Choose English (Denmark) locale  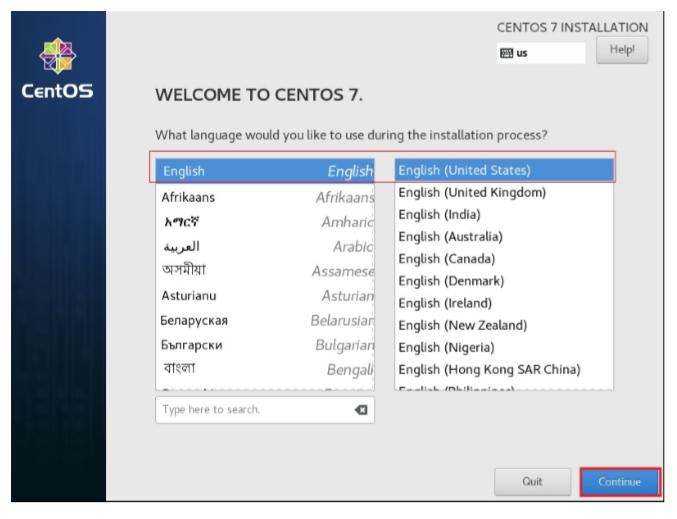click(x=504, y=281)
